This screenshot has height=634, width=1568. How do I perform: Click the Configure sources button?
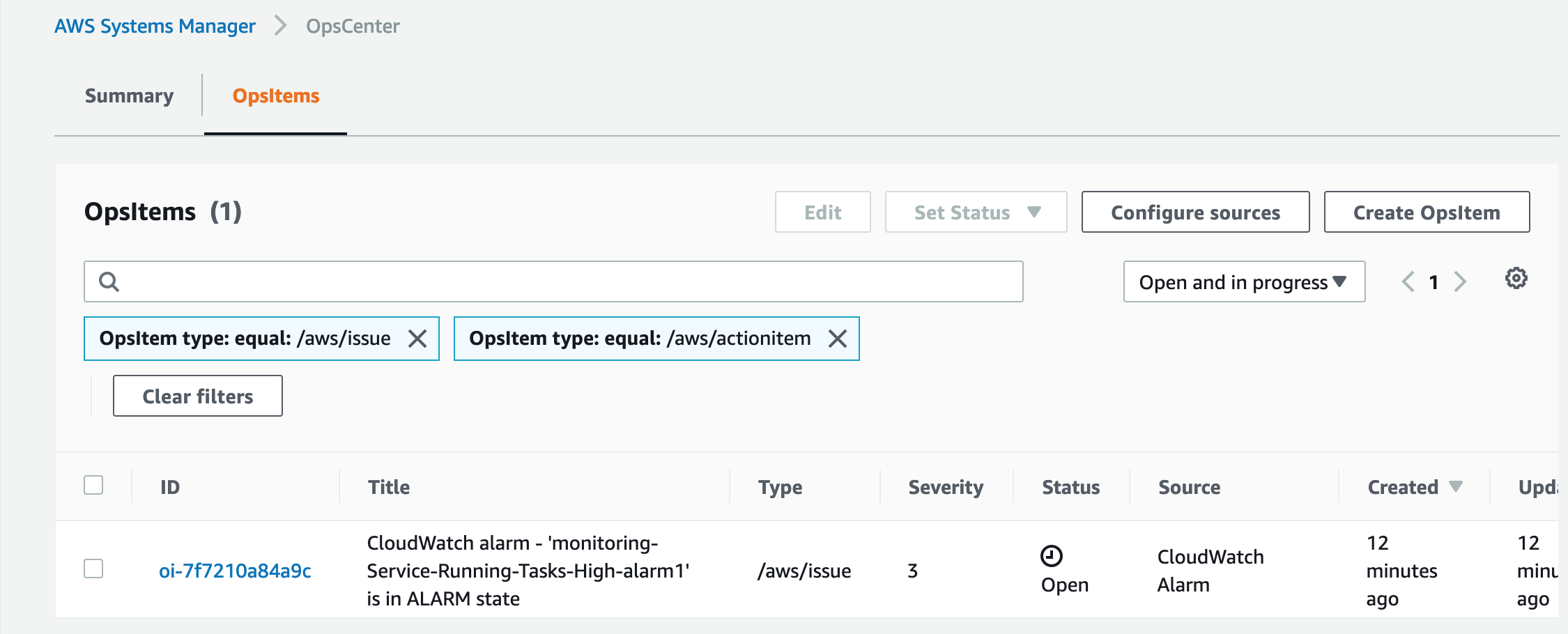[x=1194, y=212]
